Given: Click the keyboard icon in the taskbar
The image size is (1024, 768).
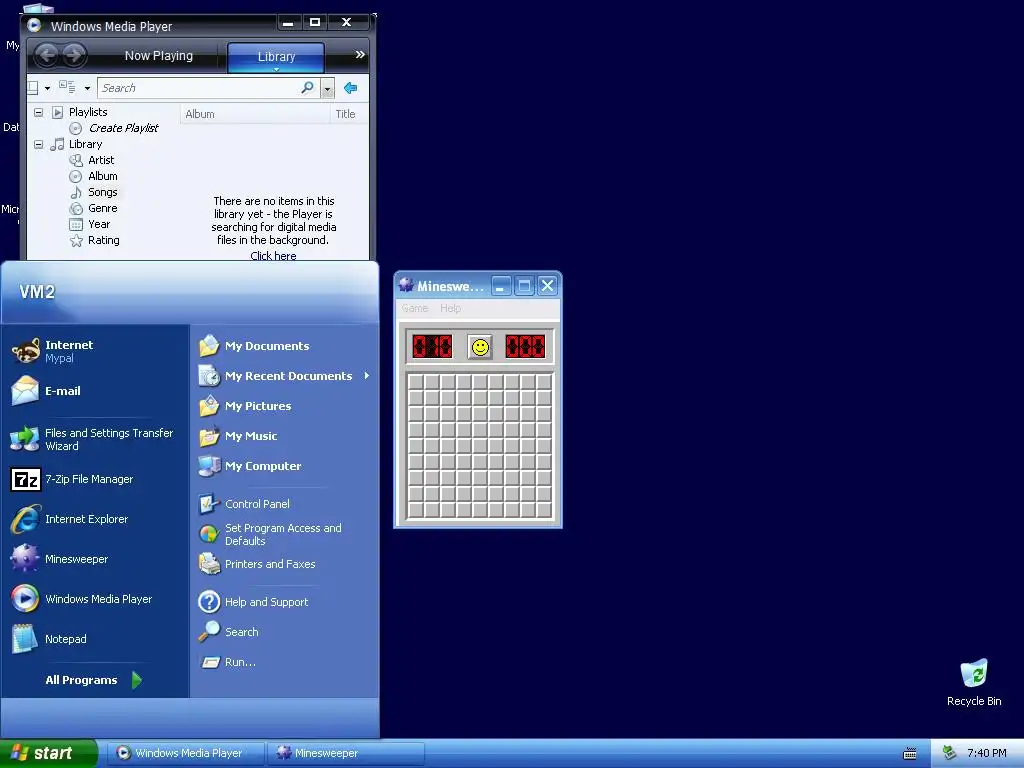Looking at the screenshot, I should tap(909, 754).
